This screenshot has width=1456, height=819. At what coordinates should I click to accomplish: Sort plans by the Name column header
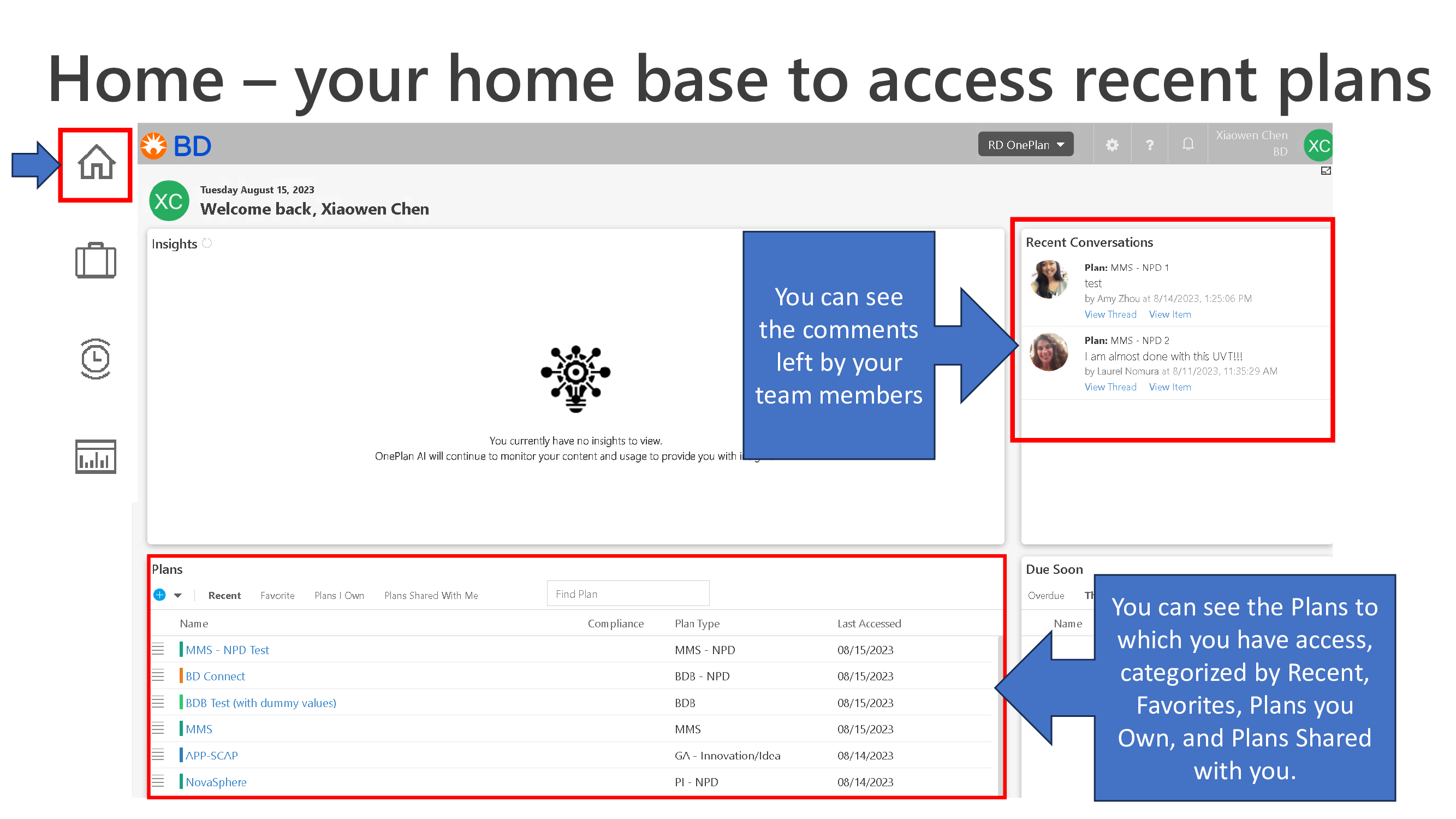click(x=194, y=624)
